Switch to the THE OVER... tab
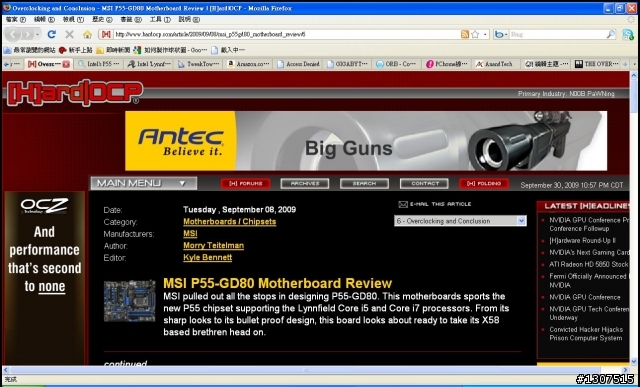This screenshot has height=387, width=640. pyautogui.click(x=596, y=64)
